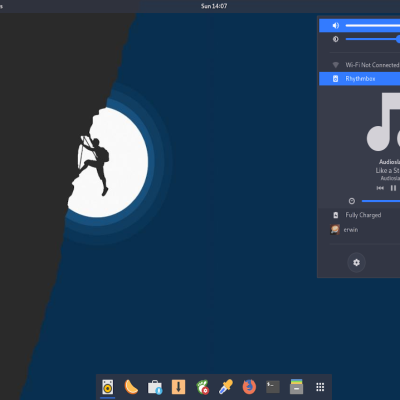Click the erwin user avatar

(x=335, y=229)
